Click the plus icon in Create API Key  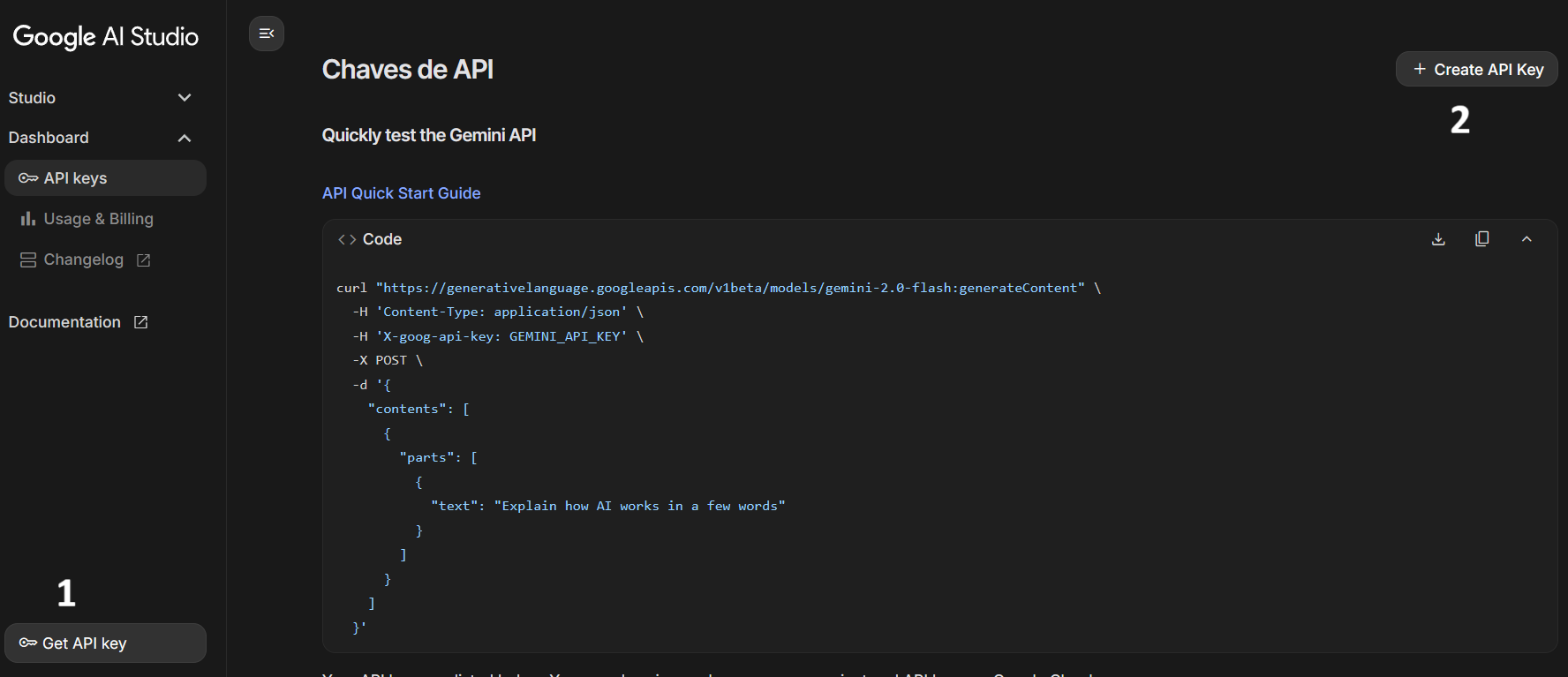[1420, 69]
